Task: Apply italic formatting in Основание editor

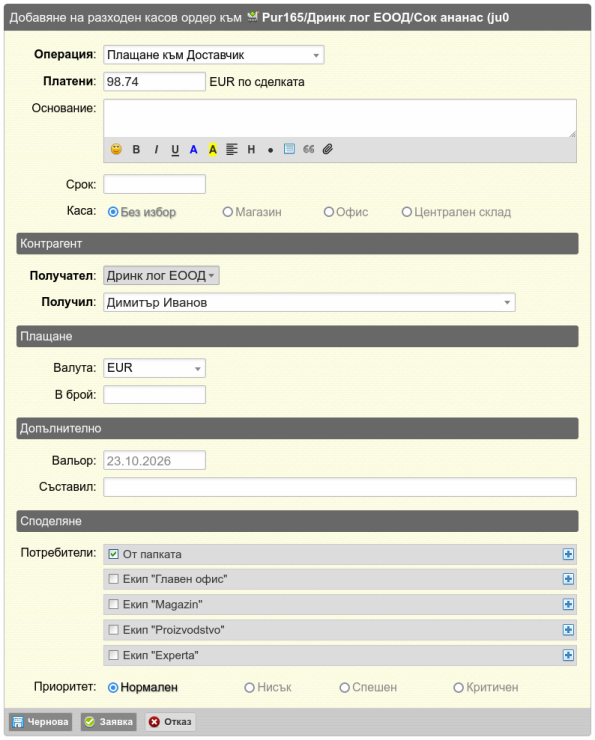Action: pyautogui.click(x=156, y=150)
